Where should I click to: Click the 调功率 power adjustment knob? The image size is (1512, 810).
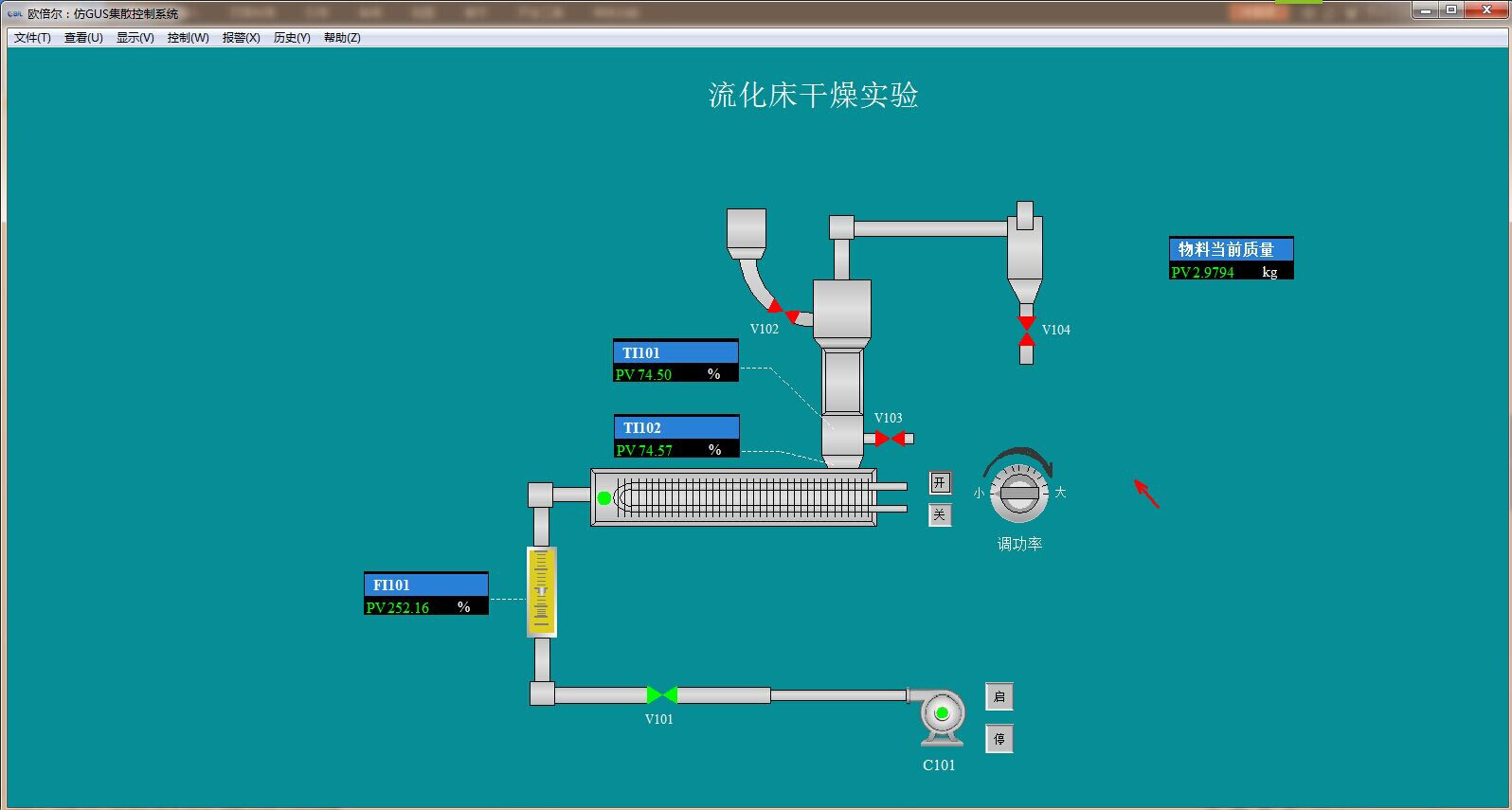1019,494
